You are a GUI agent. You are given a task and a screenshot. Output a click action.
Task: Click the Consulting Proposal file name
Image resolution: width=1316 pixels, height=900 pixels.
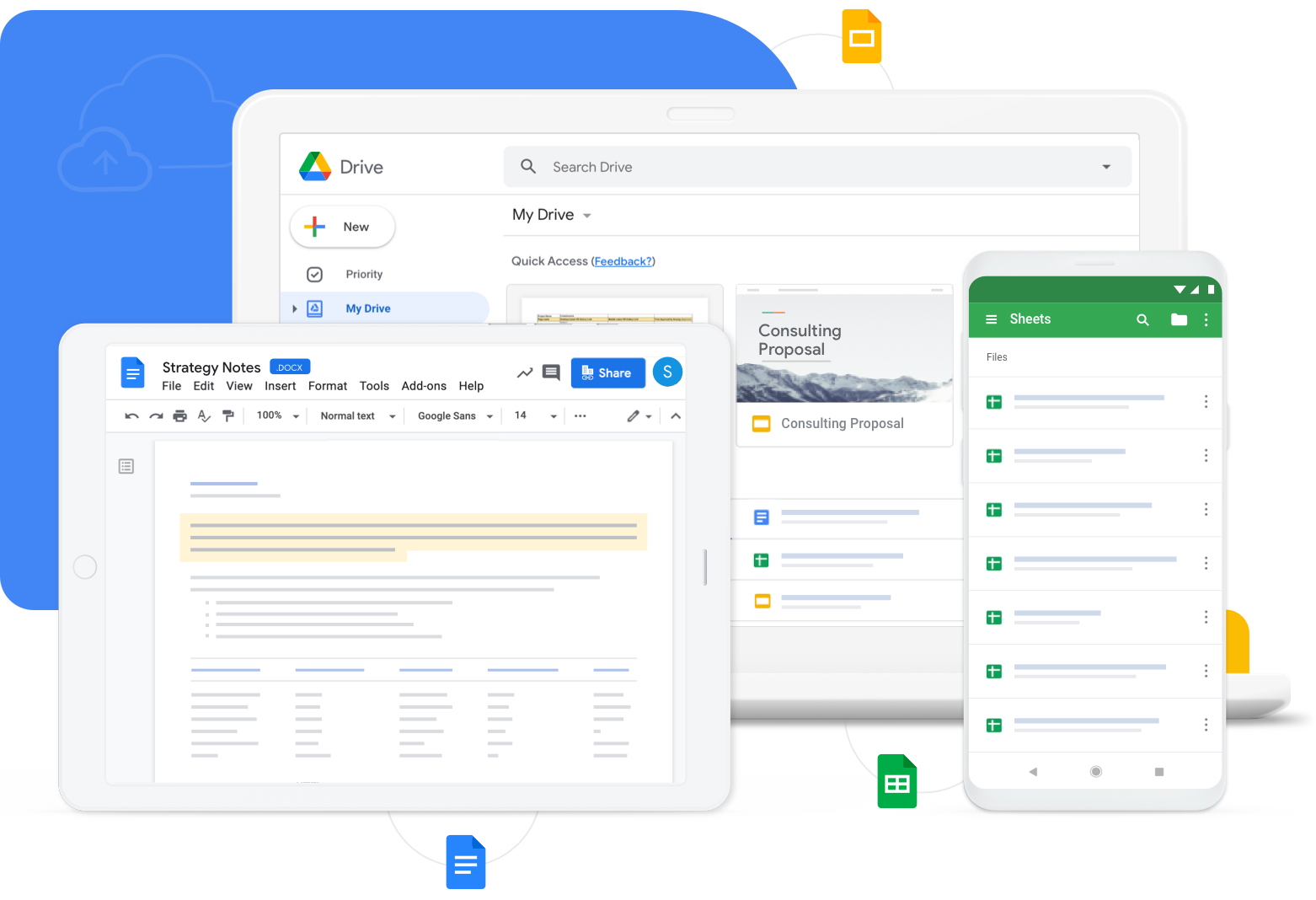point(843,423)
